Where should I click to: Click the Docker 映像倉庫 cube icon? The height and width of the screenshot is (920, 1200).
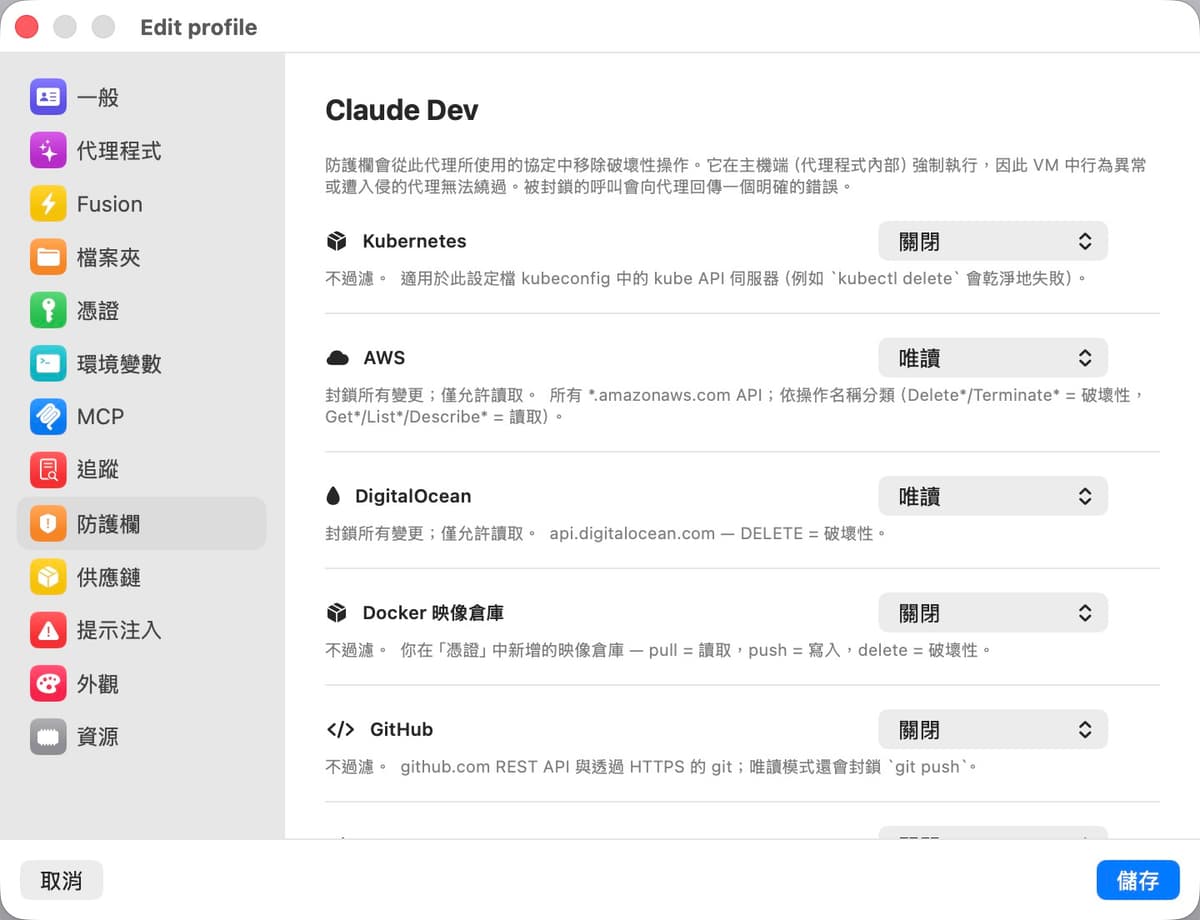click(337, 612)
